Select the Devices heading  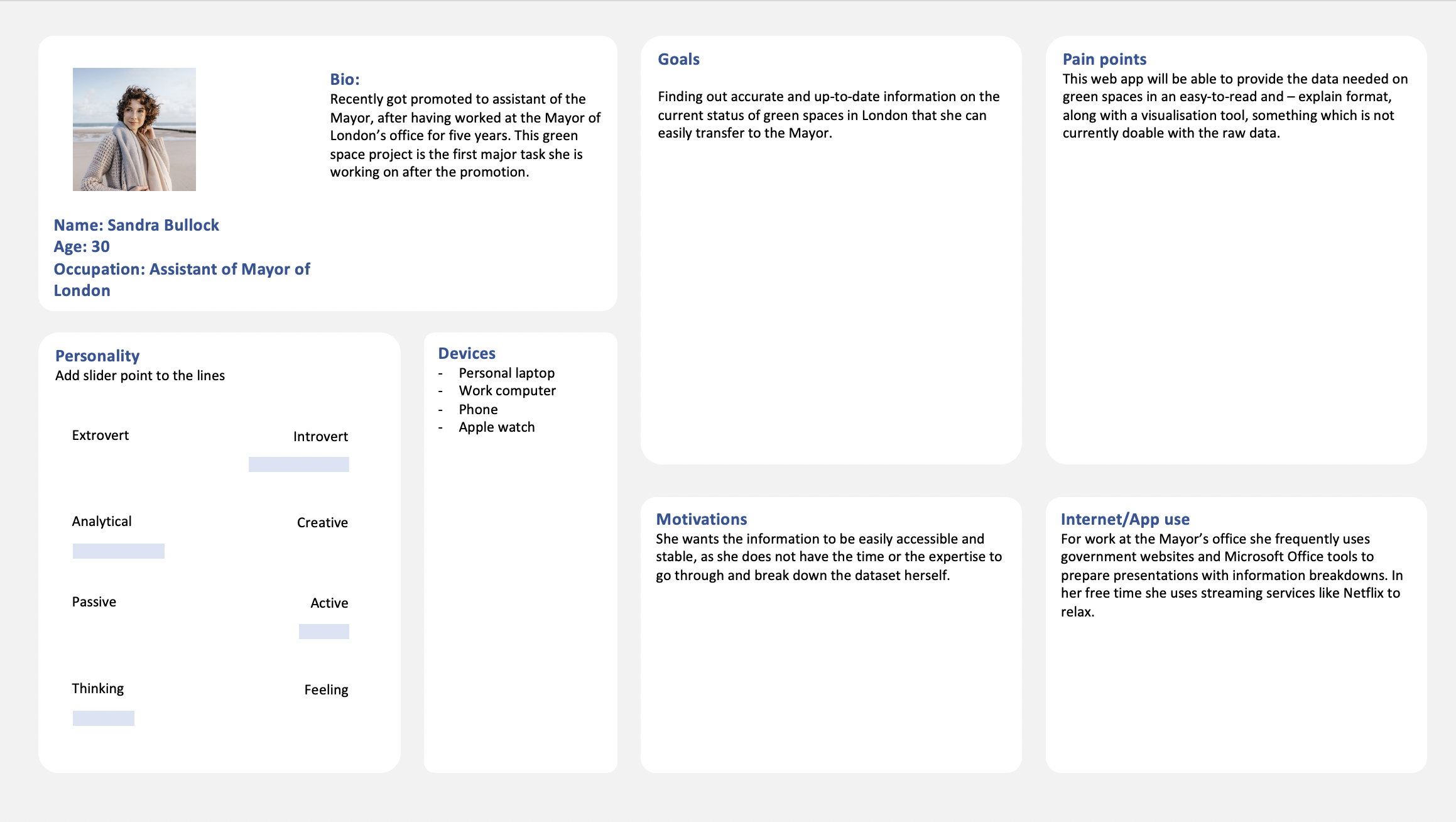pyautogui.click(x=467, y=353)
